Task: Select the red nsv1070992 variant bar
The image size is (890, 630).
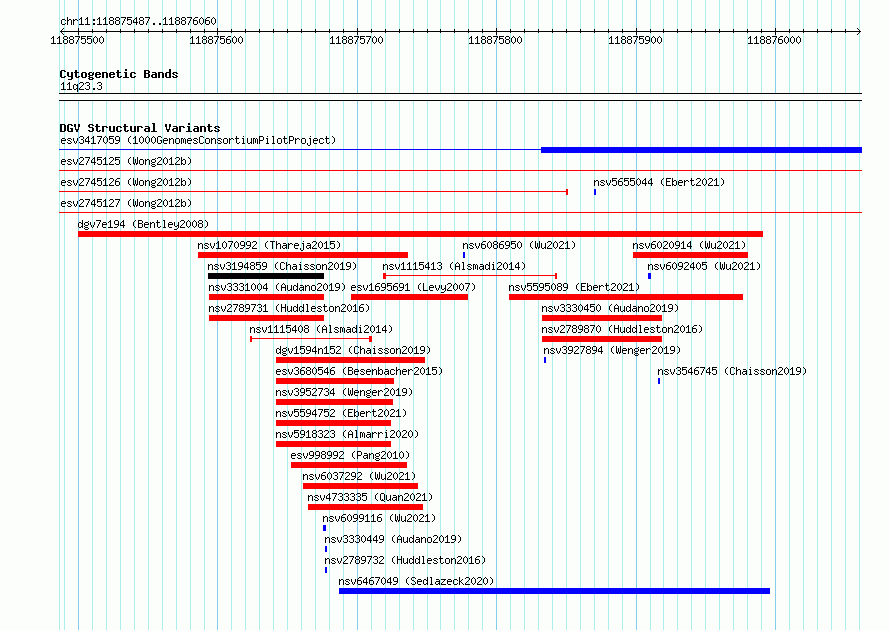Action: pos(303,255)
